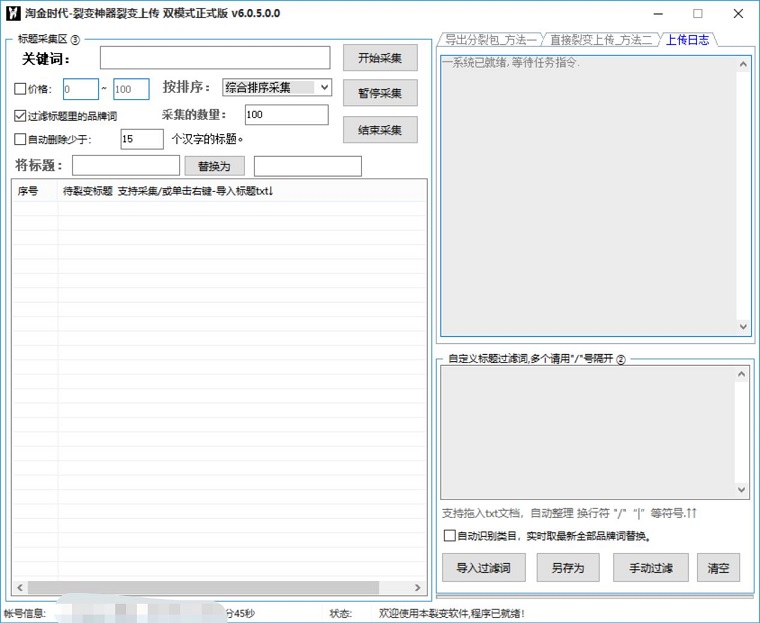
Task: Click the 帐号信息 label in status bar
Action: (x=25, y=613)
